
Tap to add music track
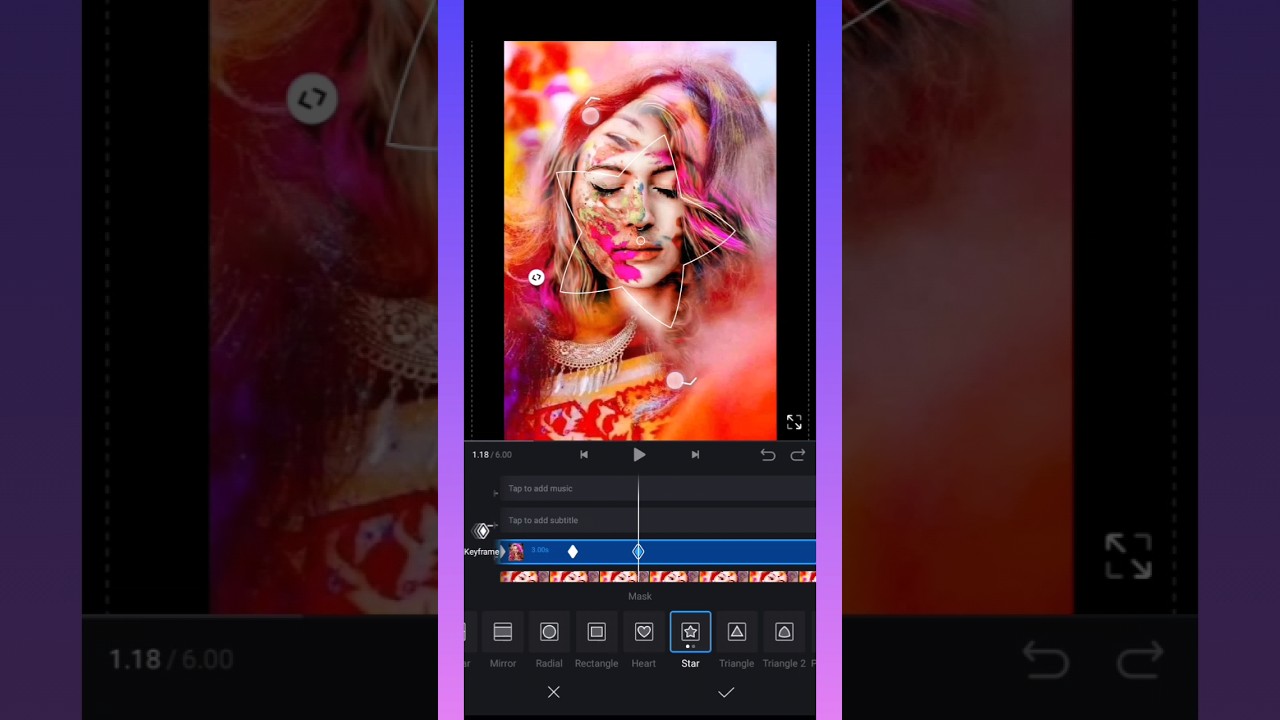658,489
